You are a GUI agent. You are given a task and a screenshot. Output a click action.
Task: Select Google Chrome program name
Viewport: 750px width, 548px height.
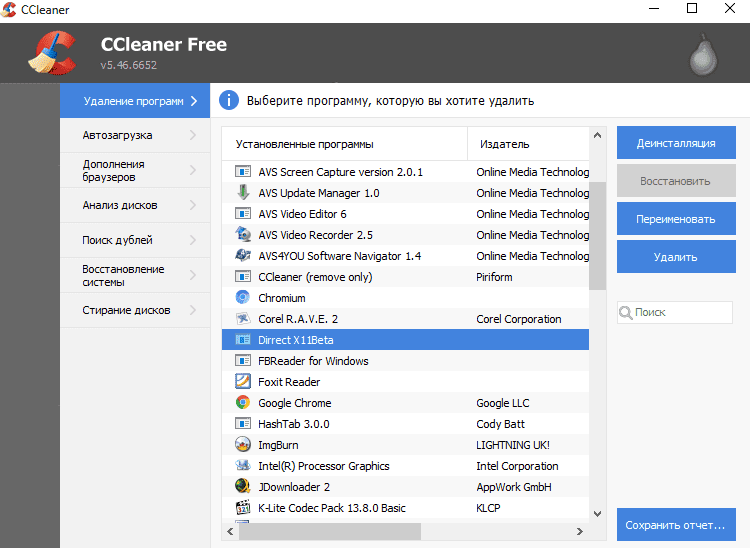coord(295,403)
